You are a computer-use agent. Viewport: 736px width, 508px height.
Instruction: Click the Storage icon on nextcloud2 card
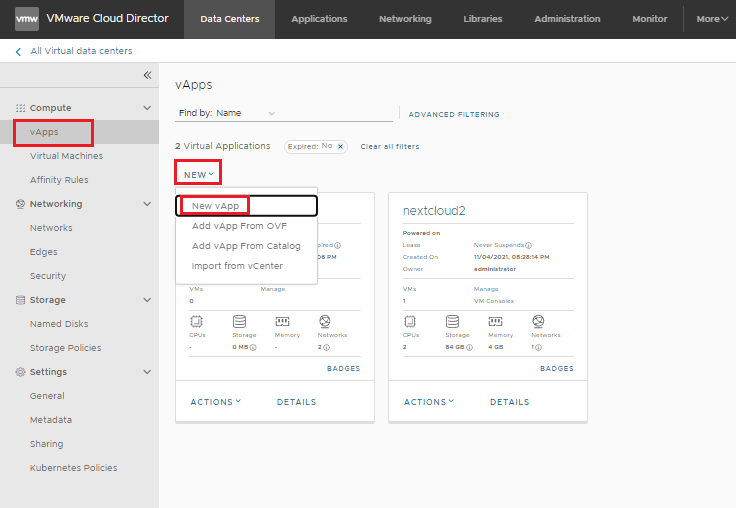[452, 321]
